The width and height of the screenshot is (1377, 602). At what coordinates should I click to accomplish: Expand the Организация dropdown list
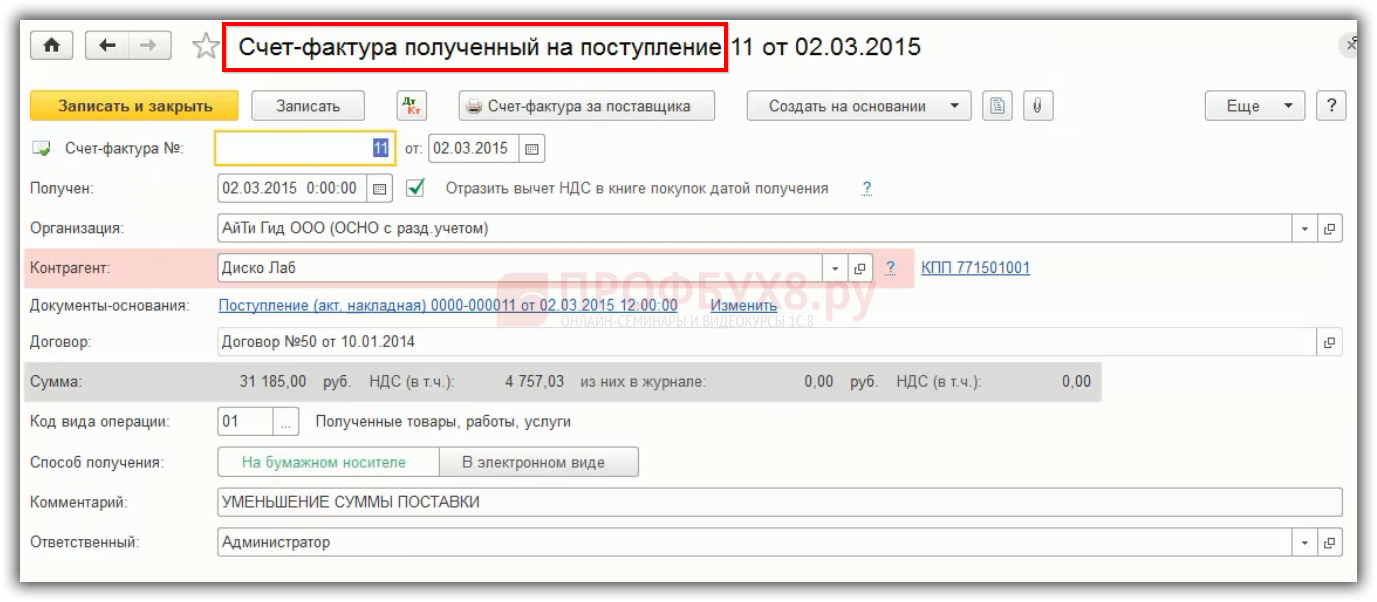click(1305, 228)
